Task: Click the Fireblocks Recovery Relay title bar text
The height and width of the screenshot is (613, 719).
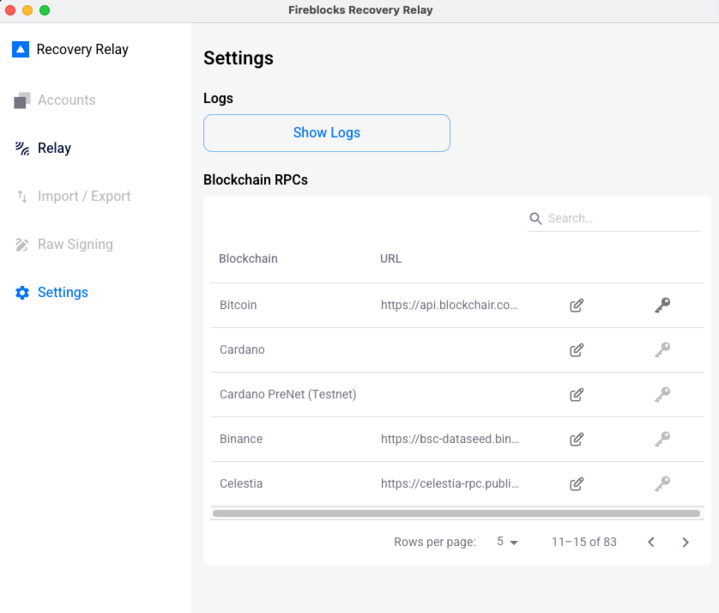Action: point(360,10)
